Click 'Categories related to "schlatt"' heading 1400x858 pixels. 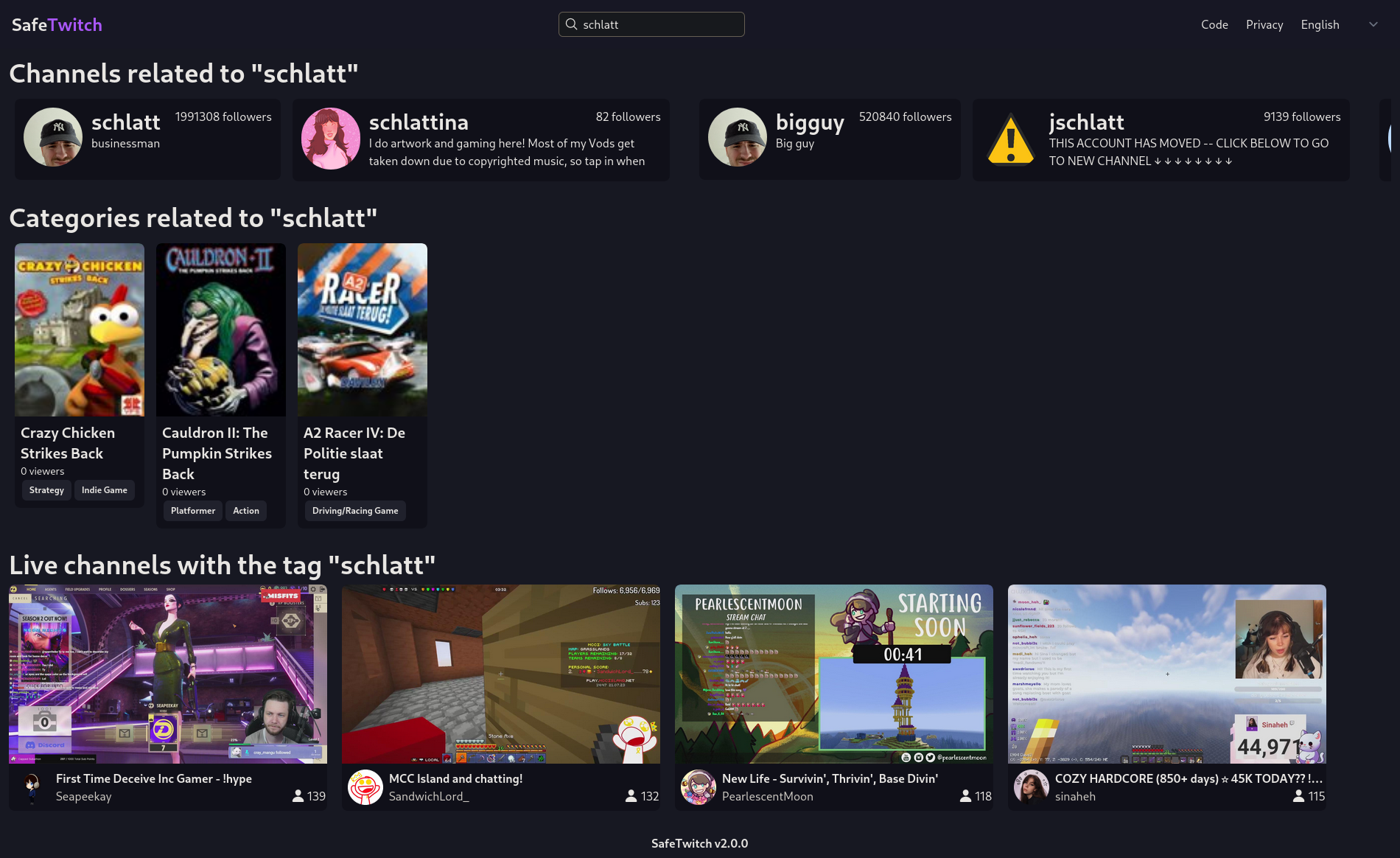click(x=193, y=217)
